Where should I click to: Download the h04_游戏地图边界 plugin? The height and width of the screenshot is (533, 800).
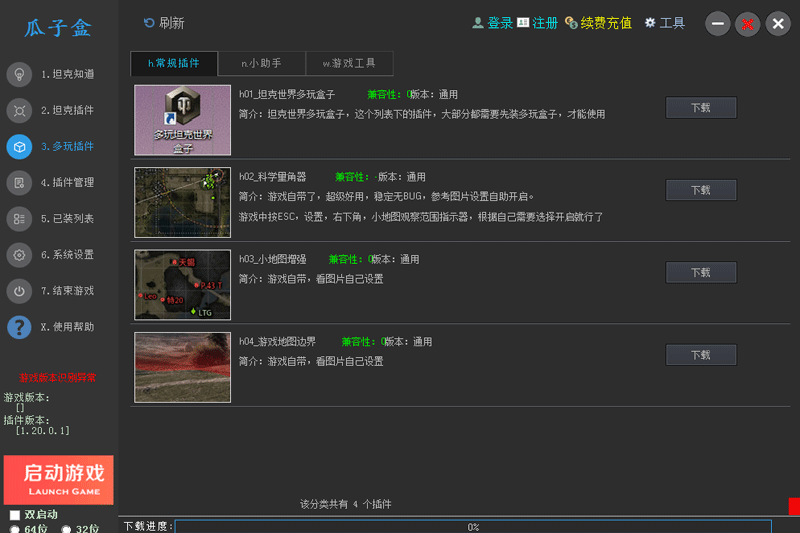[701, 355]
